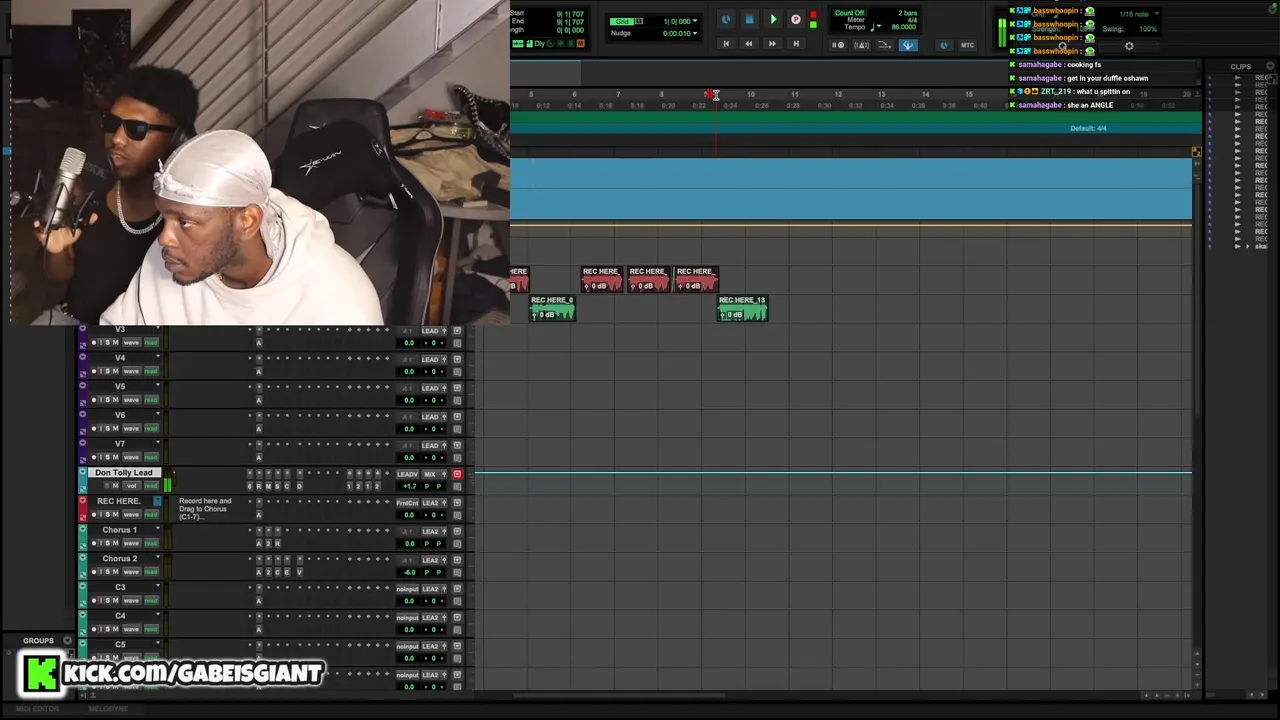Click the Default: 4/4 meter marker

(1088, 128)
